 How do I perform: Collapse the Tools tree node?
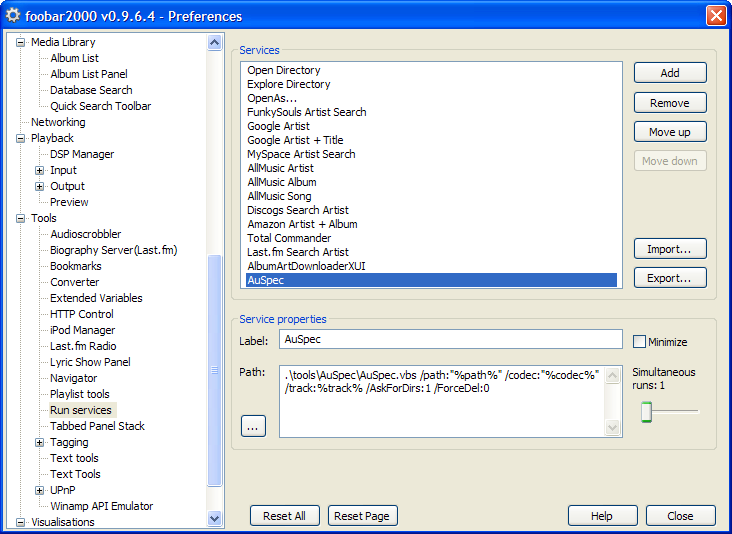[x=20, y=218]
